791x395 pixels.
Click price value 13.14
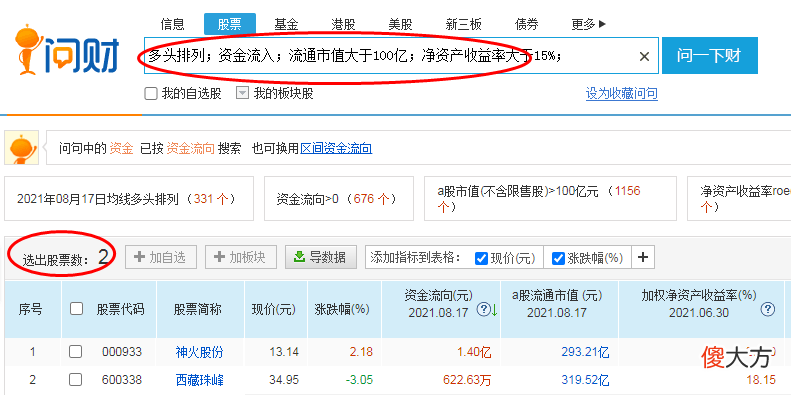click(284, 352)
